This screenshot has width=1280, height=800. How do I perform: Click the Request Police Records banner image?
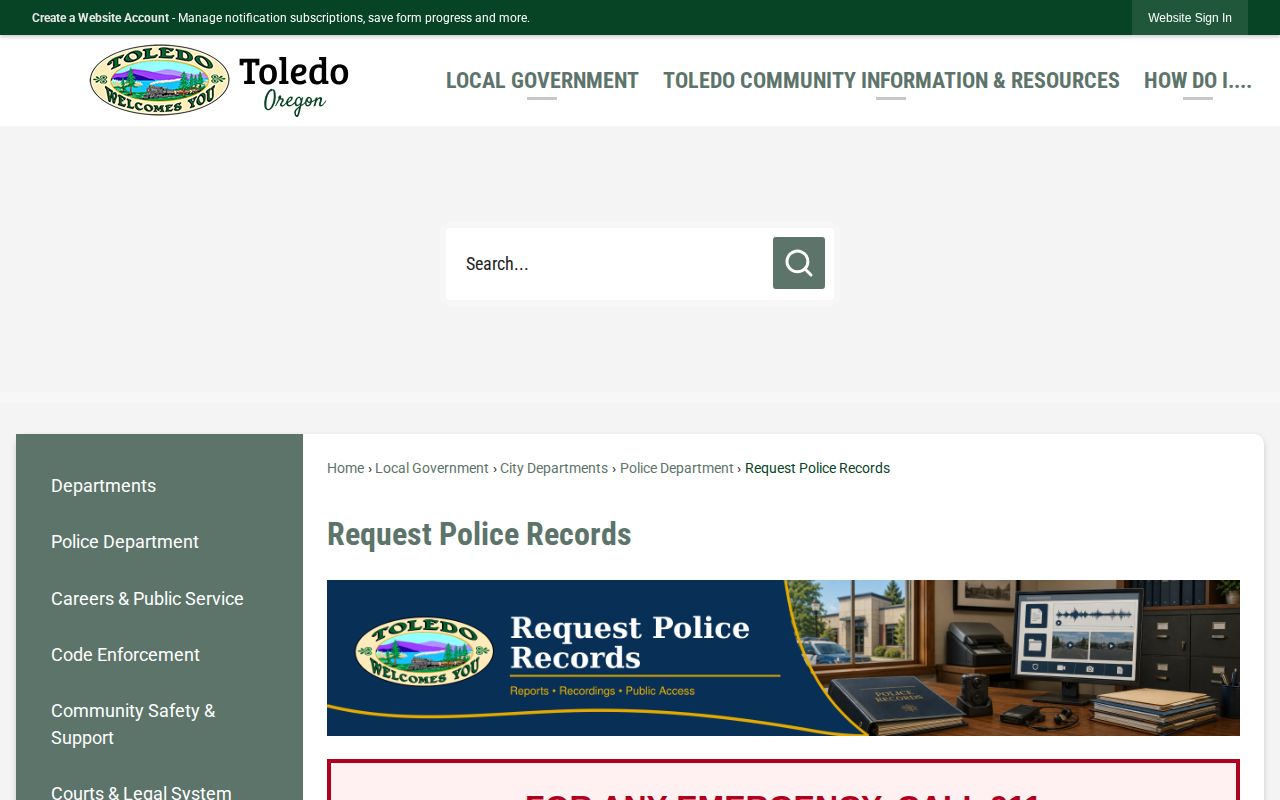tap(783, 658)
